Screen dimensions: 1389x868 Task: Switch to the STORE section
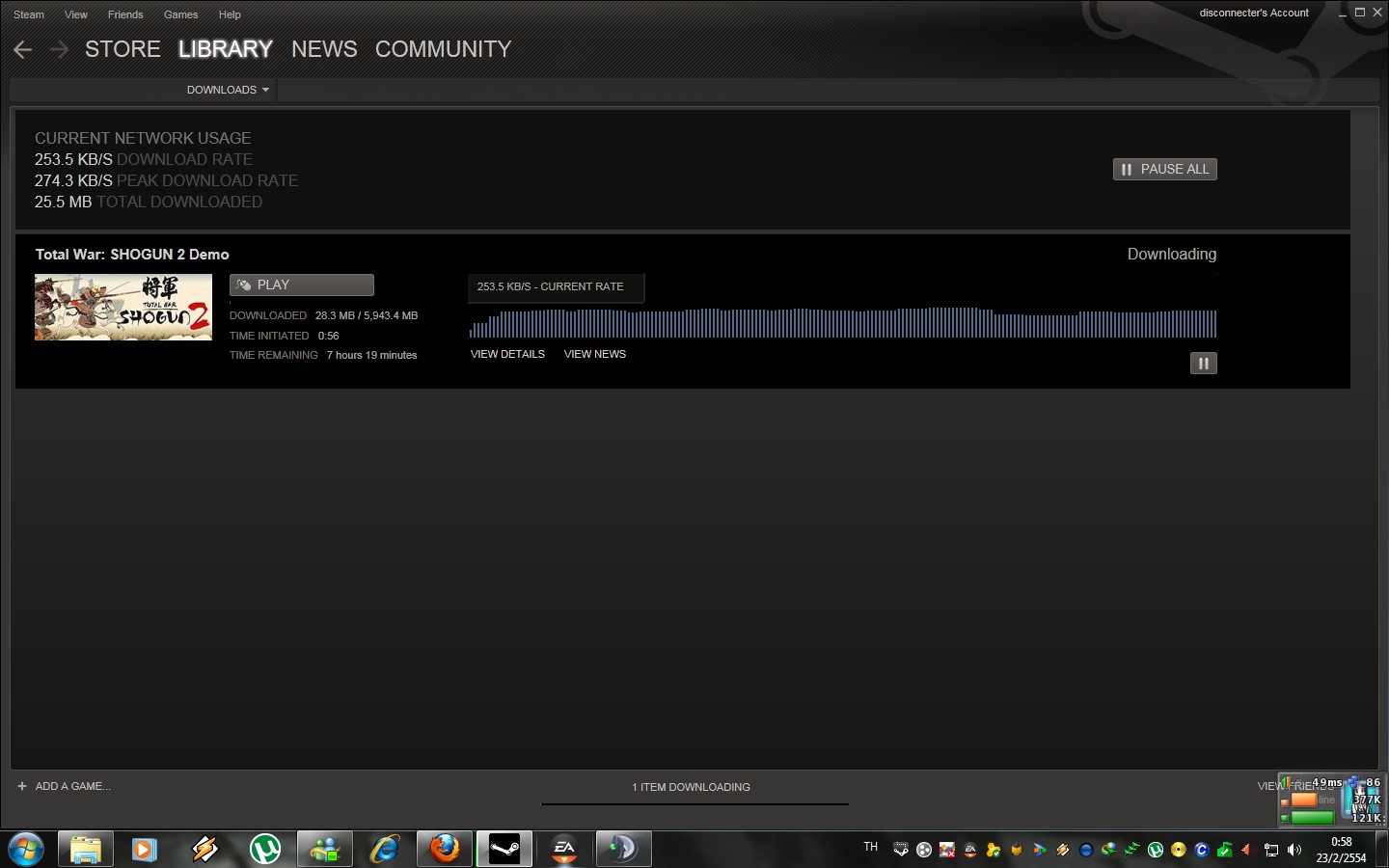tap(123, 49)
